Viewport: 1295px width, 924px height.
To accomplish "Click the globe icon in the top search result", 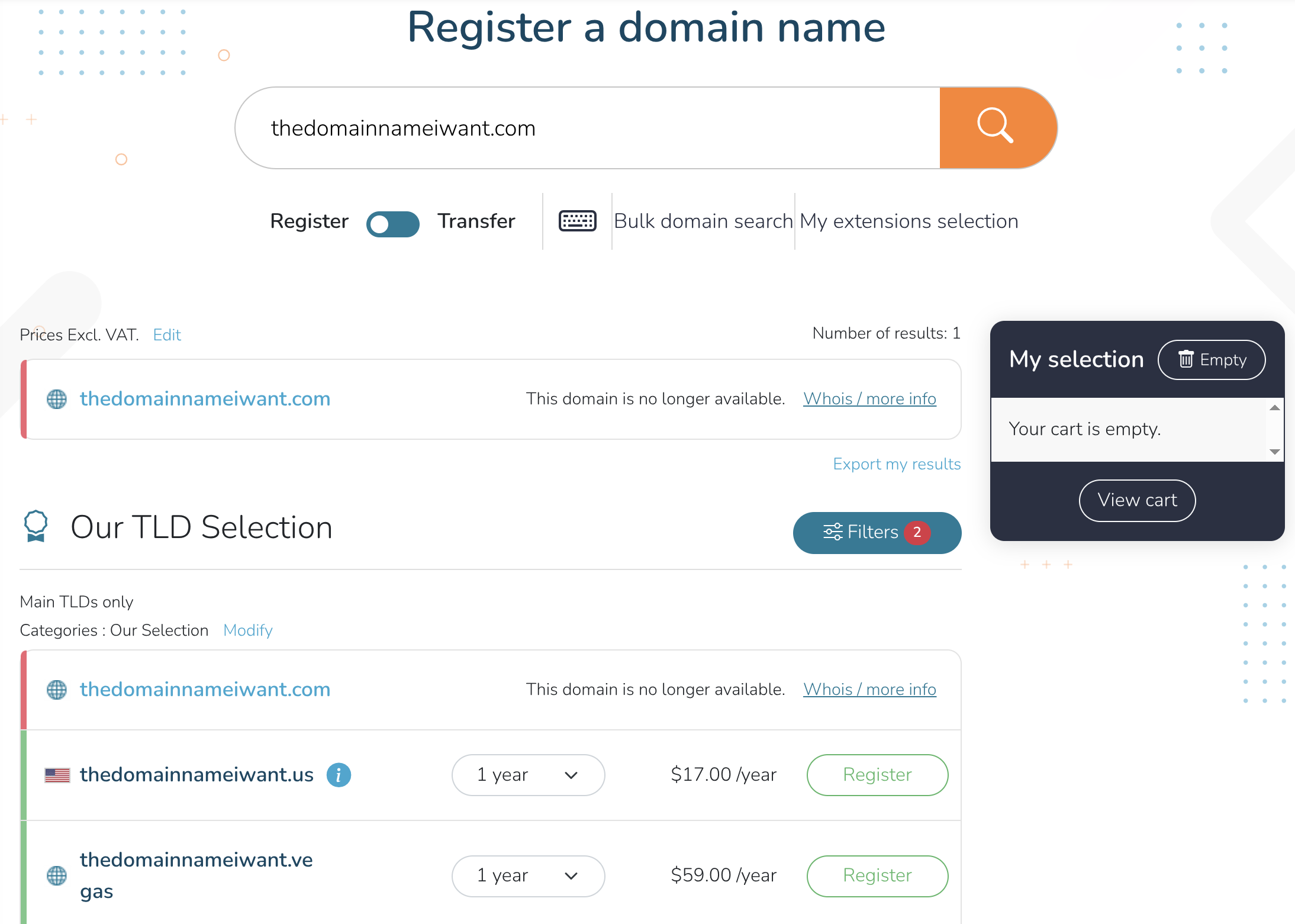I will tap(57, 399).
